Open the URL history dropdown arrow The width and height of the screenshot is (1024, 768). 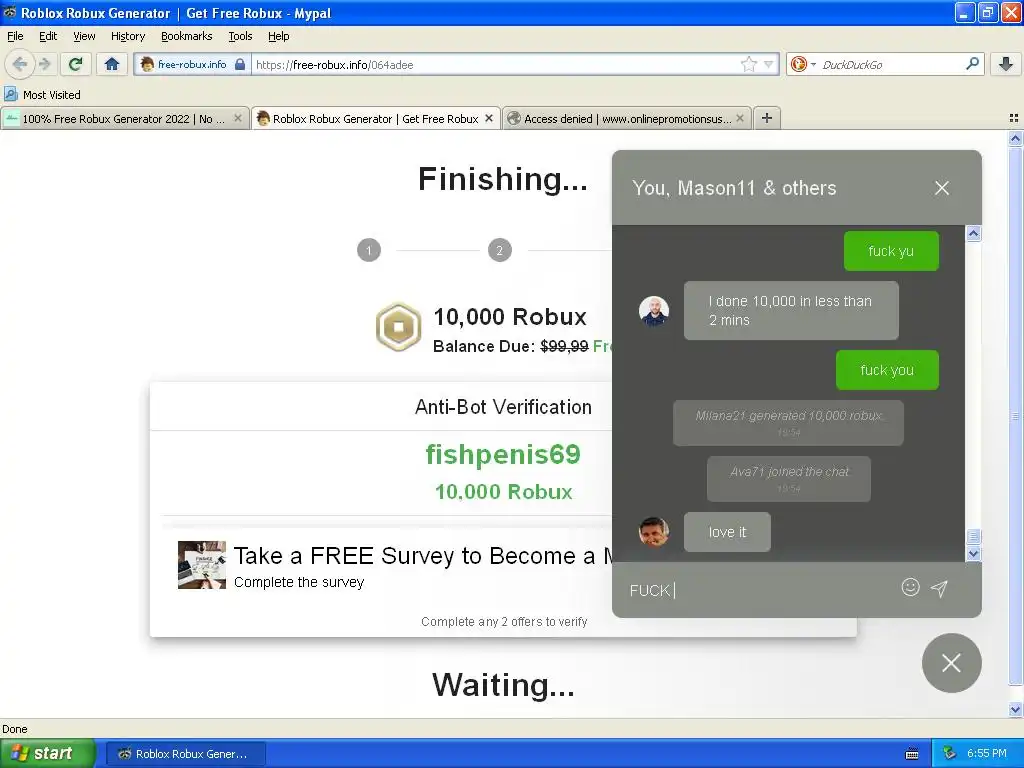click(x=769, y=64)
